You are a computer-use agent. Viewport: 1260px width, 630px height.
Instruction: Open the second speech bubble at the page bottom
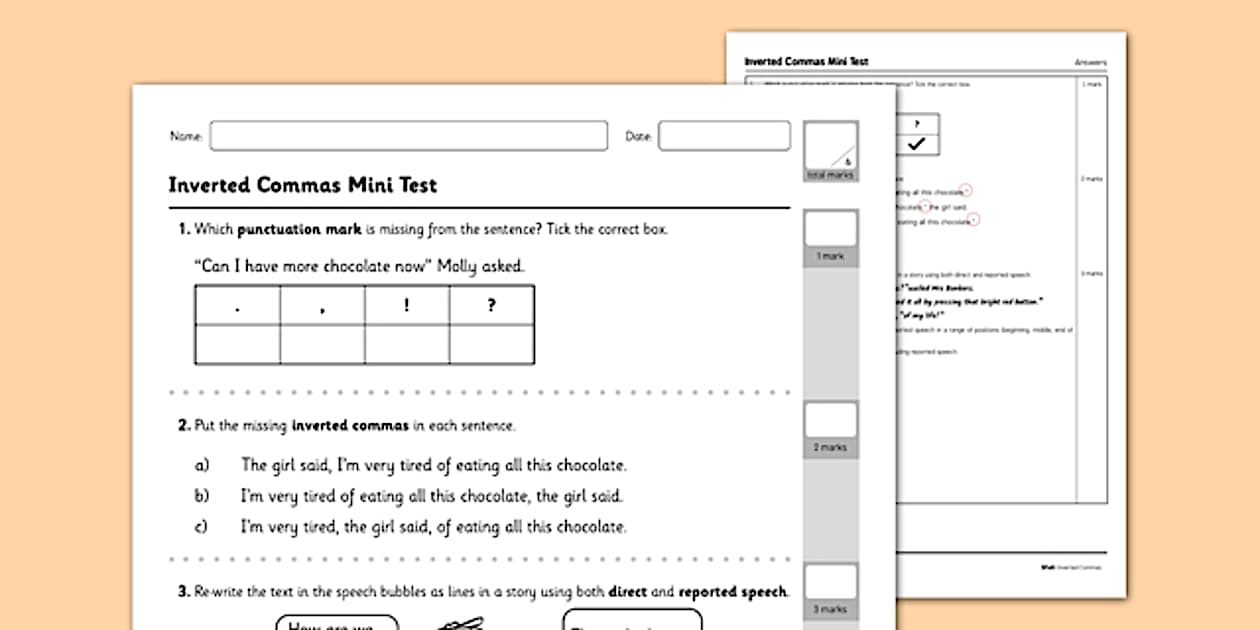point(633,622)
